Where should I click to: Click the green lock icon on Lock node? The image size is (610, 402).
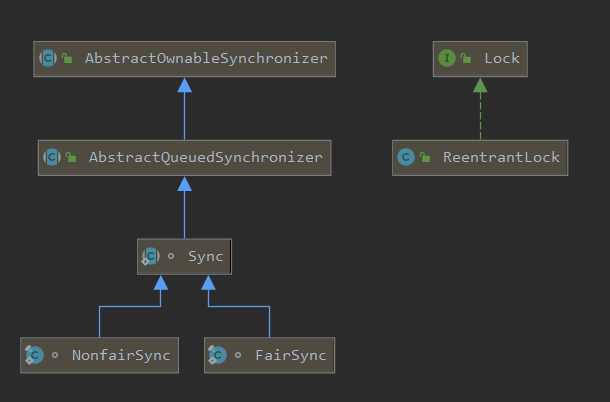click(x=466, y=59)
